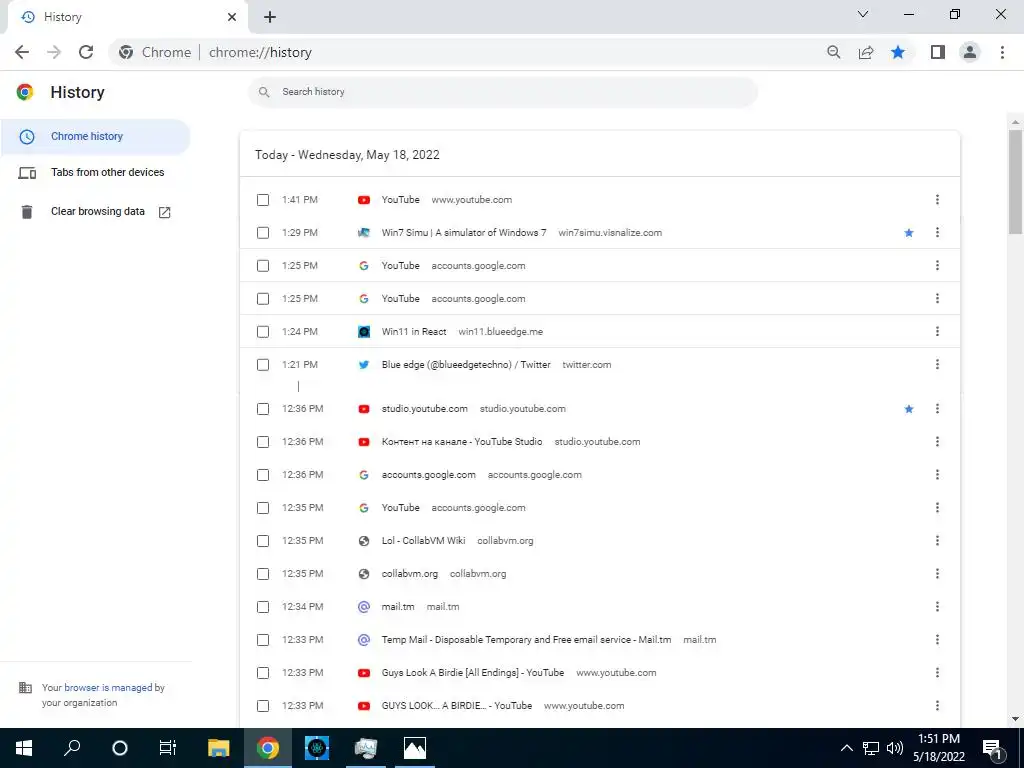Select the History browser tab
The image size is (1024, 768).
[x=127, y=17]
